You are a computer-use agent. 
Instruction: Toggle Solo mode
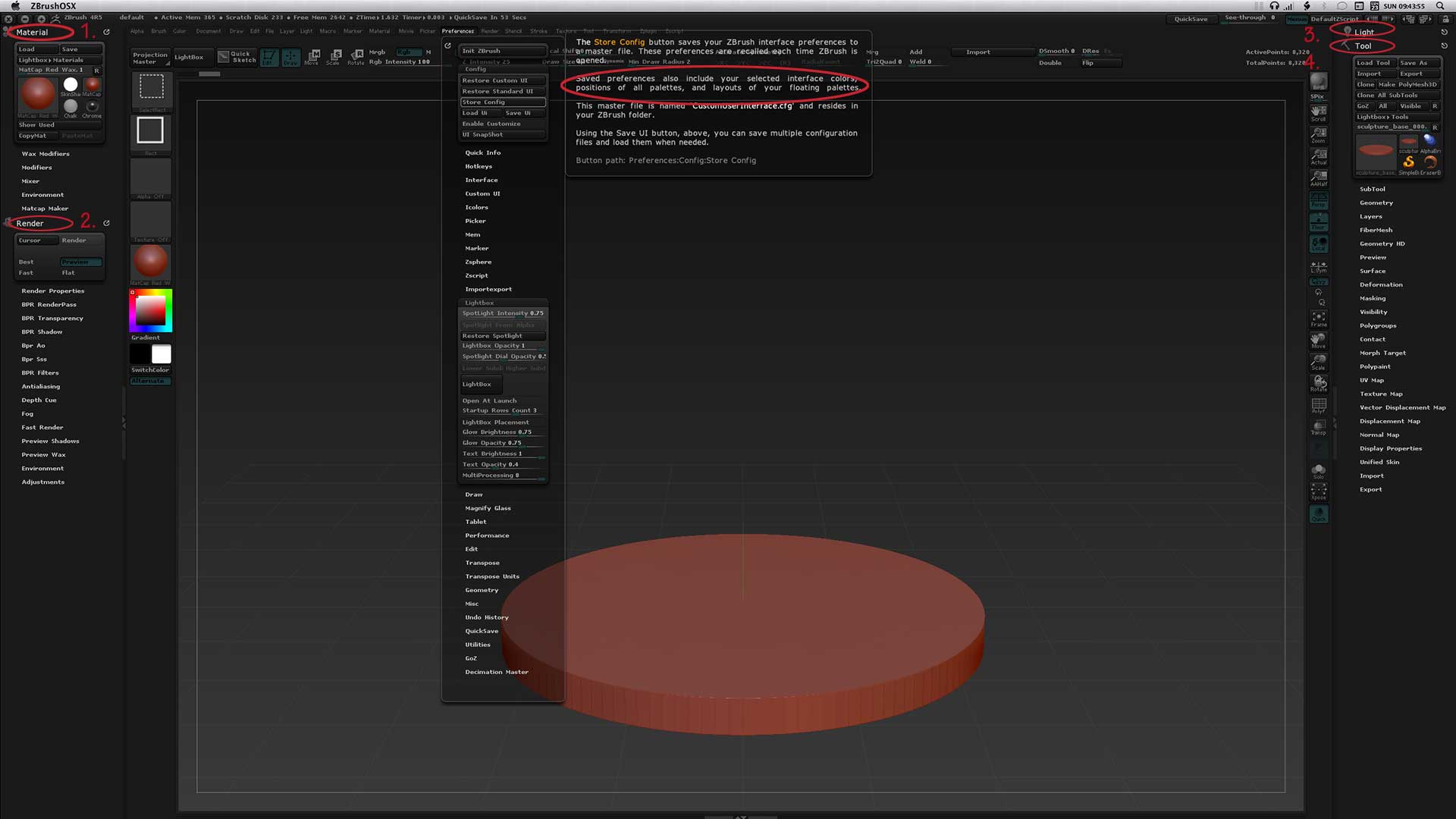tap(1319, 471)
